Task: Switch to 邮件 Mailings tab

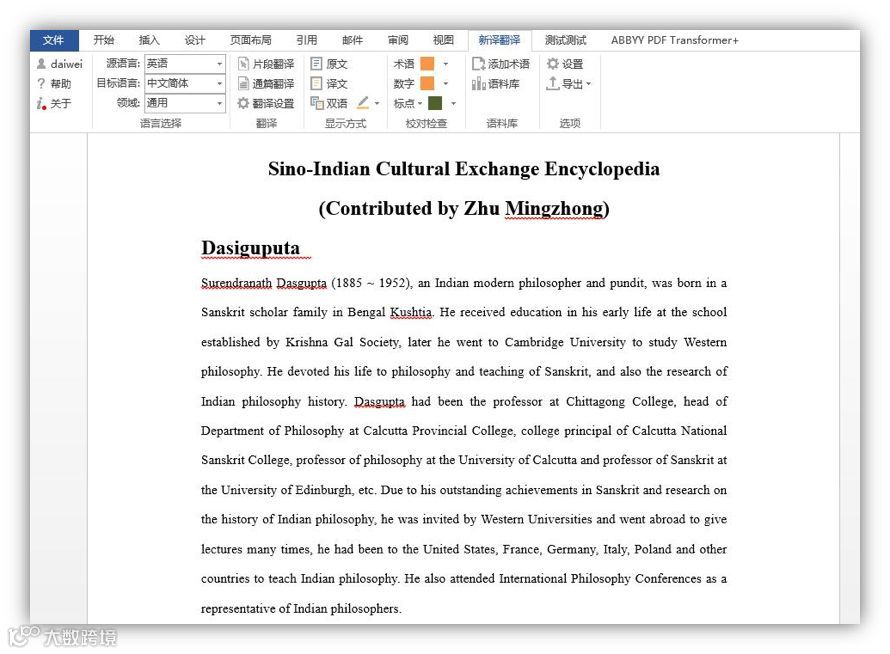Action: (352, 40)
